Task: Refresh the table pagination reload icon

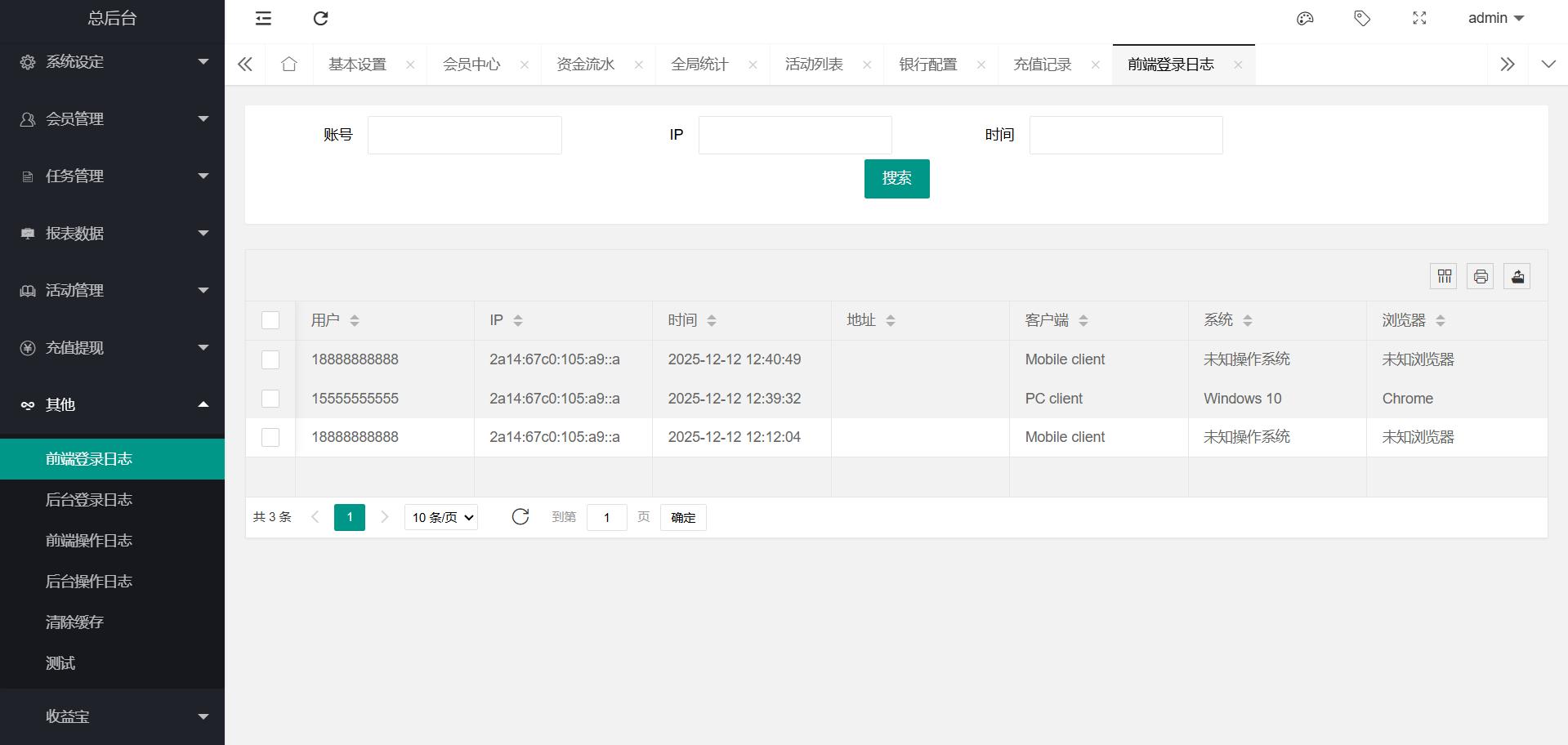Action: [520, 516]
